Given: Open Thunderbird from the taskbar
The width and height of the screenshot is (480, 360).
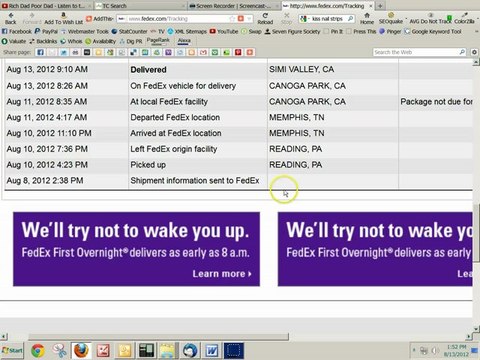Looking at the screenshot, I should (x=190, y=350).
